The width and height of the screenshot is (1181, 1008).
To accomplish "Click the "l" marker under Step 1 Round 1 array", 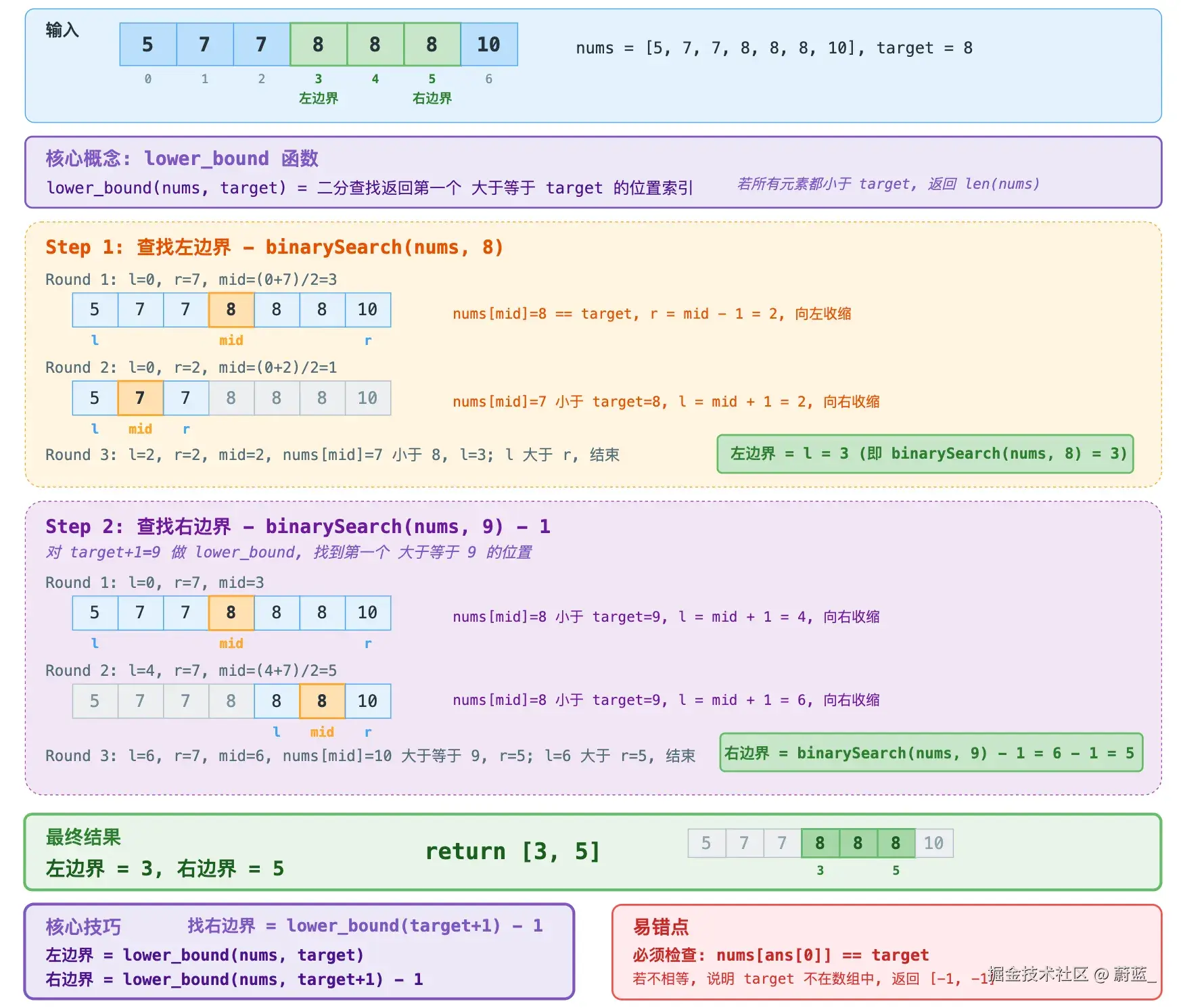I will (94, 340).
